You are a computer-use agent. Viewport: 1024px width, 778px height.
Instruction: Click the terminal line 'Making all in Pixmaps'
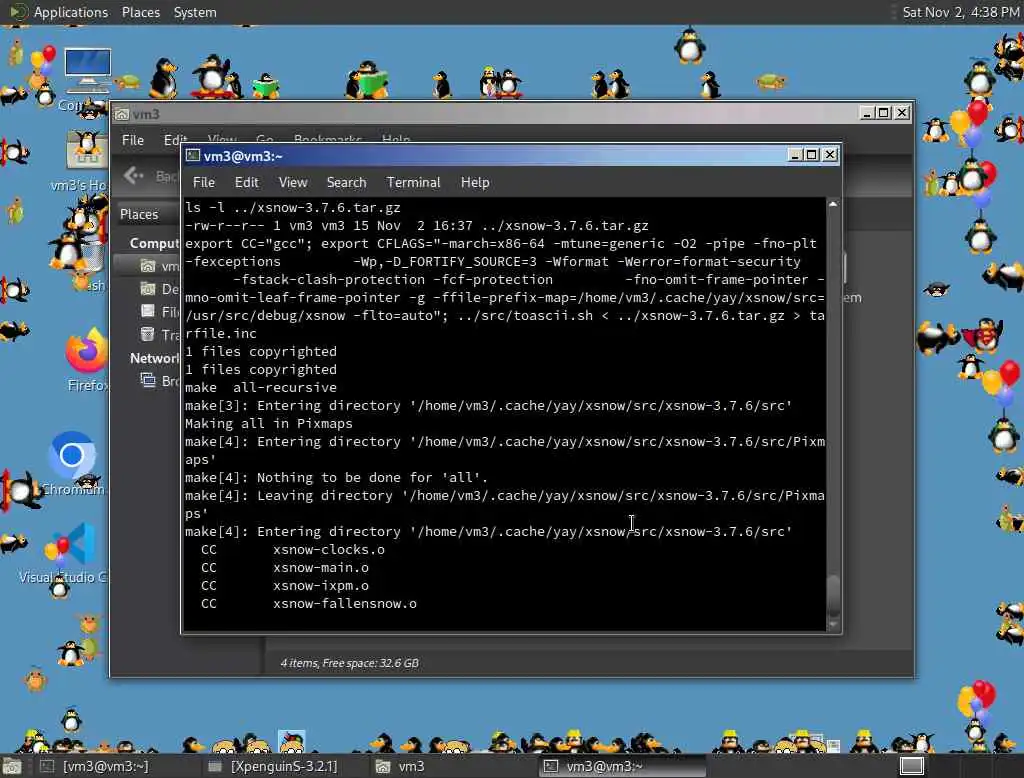point(268,423)
